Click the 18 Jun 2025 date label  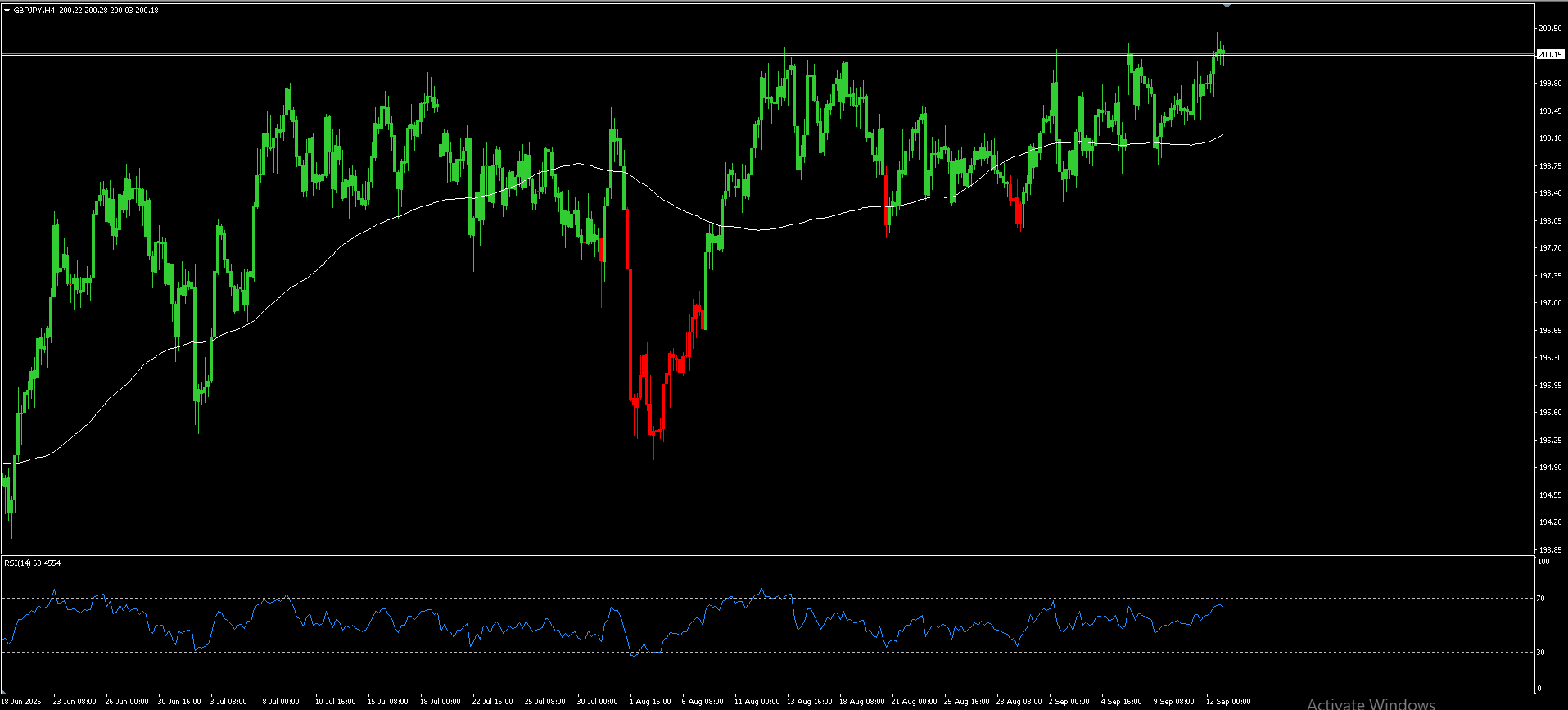coord(20,702)
